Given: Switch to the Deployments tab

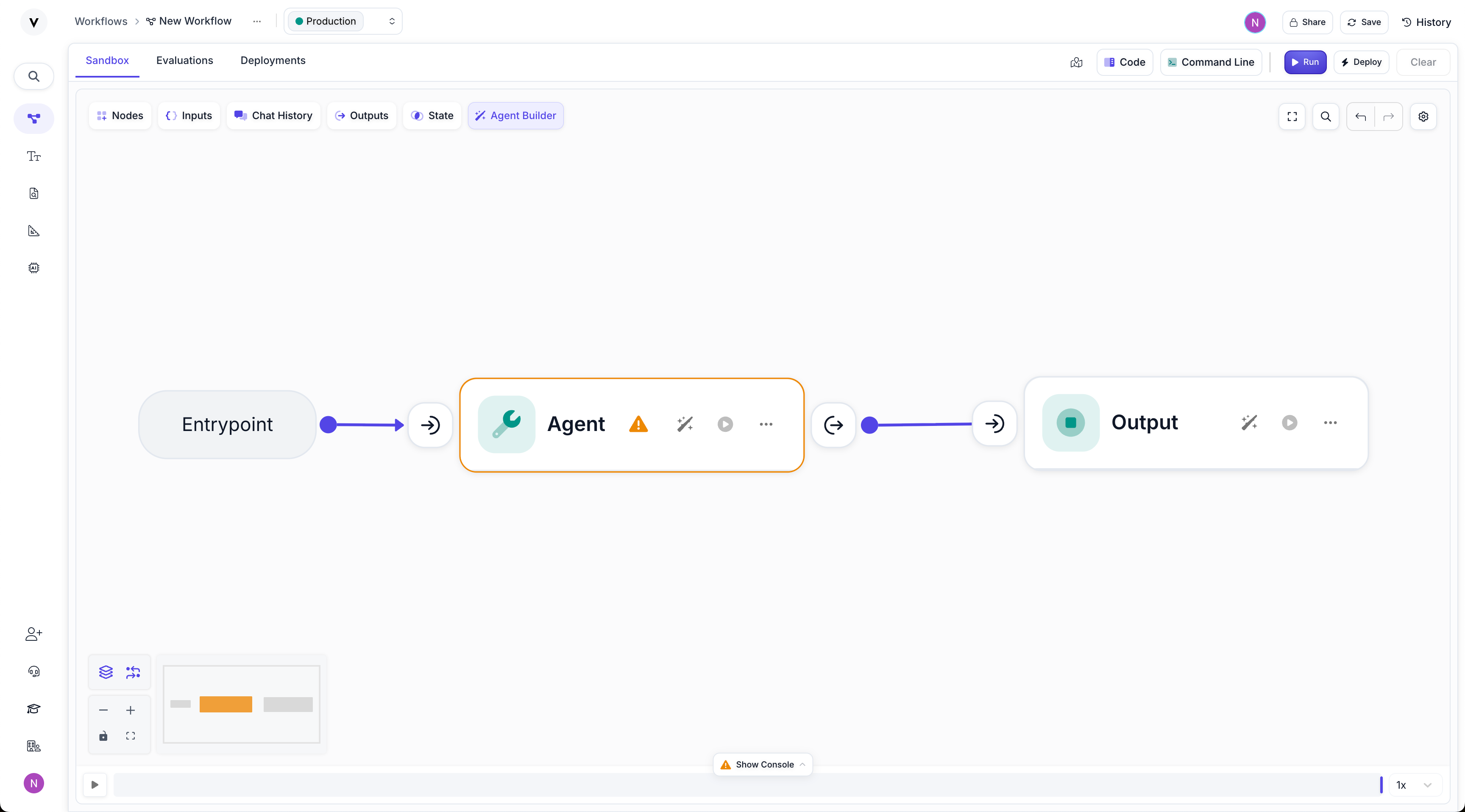Looking at the screenshot, I should 273,60.
